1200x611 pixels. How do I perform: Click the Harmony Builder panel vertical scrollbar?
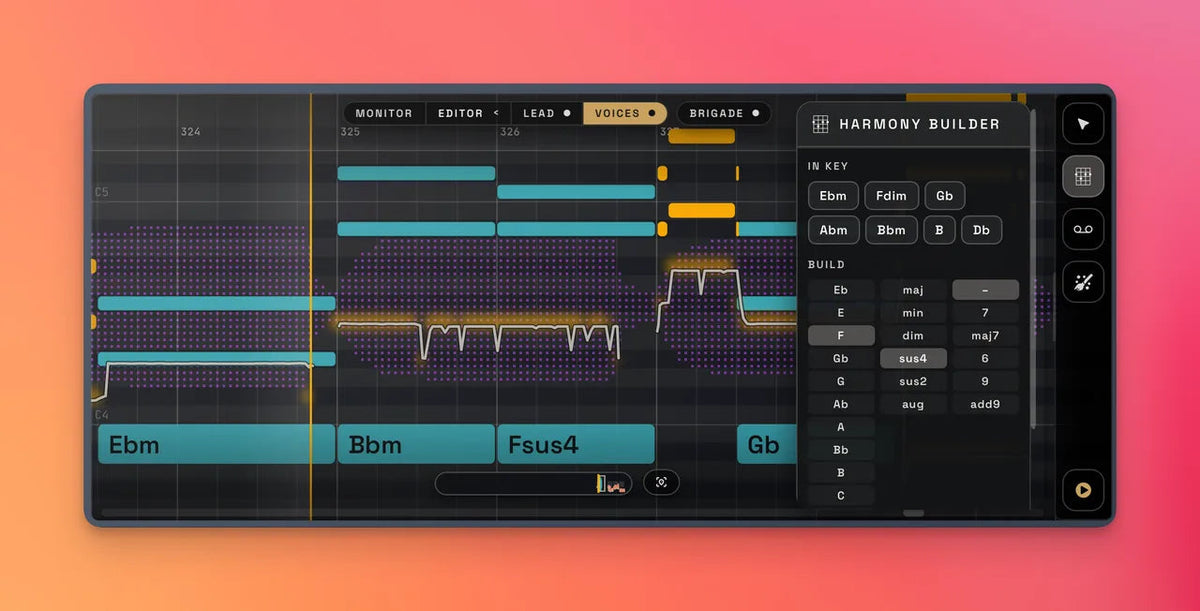coord(1033,270)
